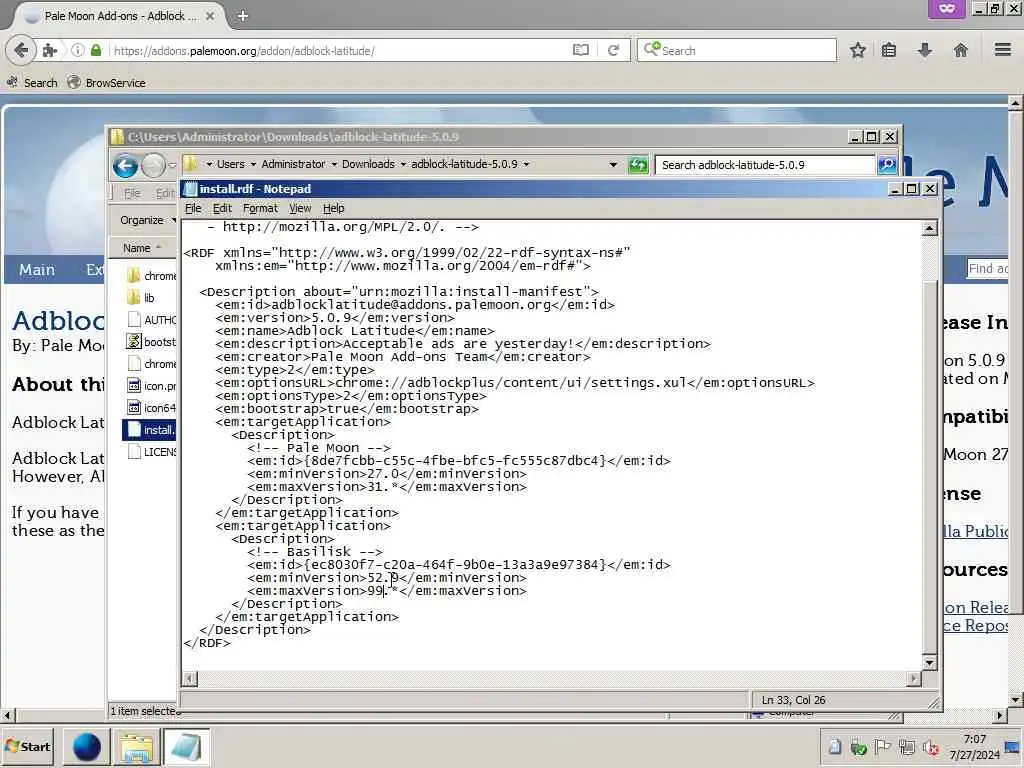Image resolution: width=1024 pixels, height=768 pixels.
Task: Open Notepad Format menu
Action: [260, 208]
